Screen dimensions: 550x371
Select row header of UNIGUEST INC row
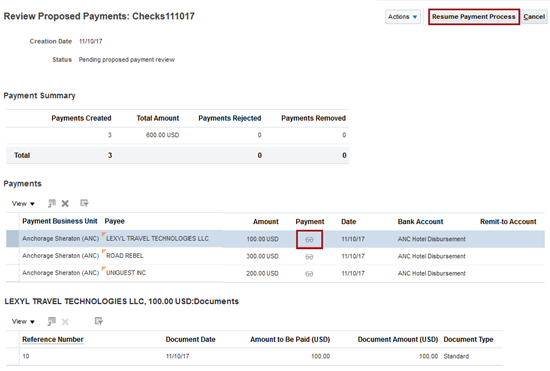point(12,273)
